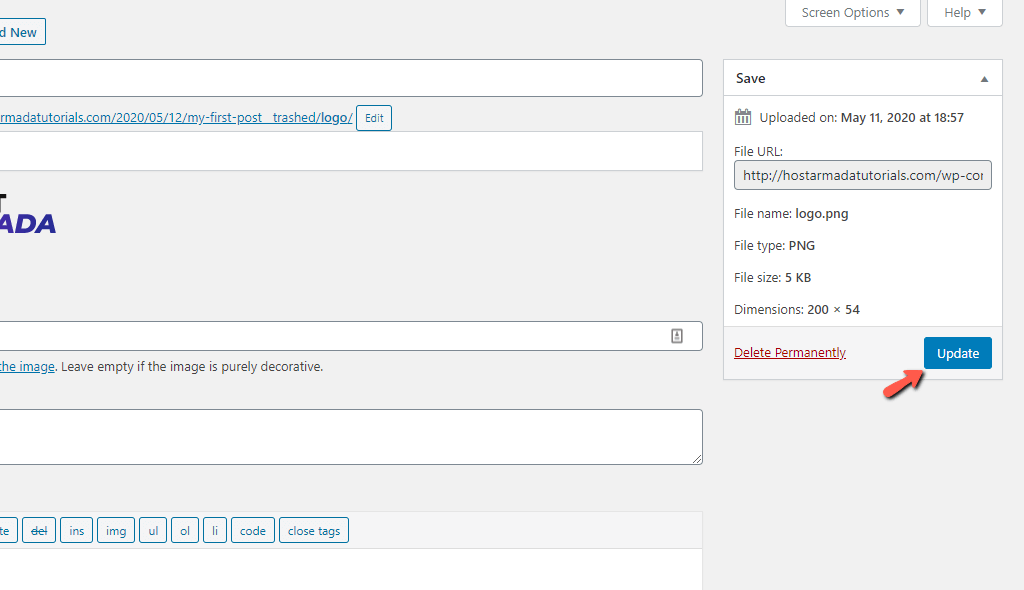Click the upload date May 11, 2020 at 18:57
The width and height of the screenshot is (1024, 590).
(x=902, y=118)
